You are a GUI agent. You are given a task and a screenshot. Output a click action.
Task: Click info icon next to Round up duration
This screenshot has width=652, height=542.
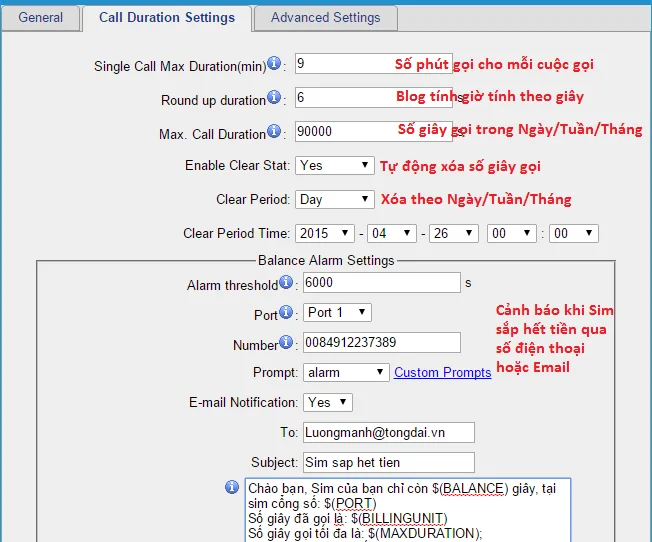tap(274, 99)
